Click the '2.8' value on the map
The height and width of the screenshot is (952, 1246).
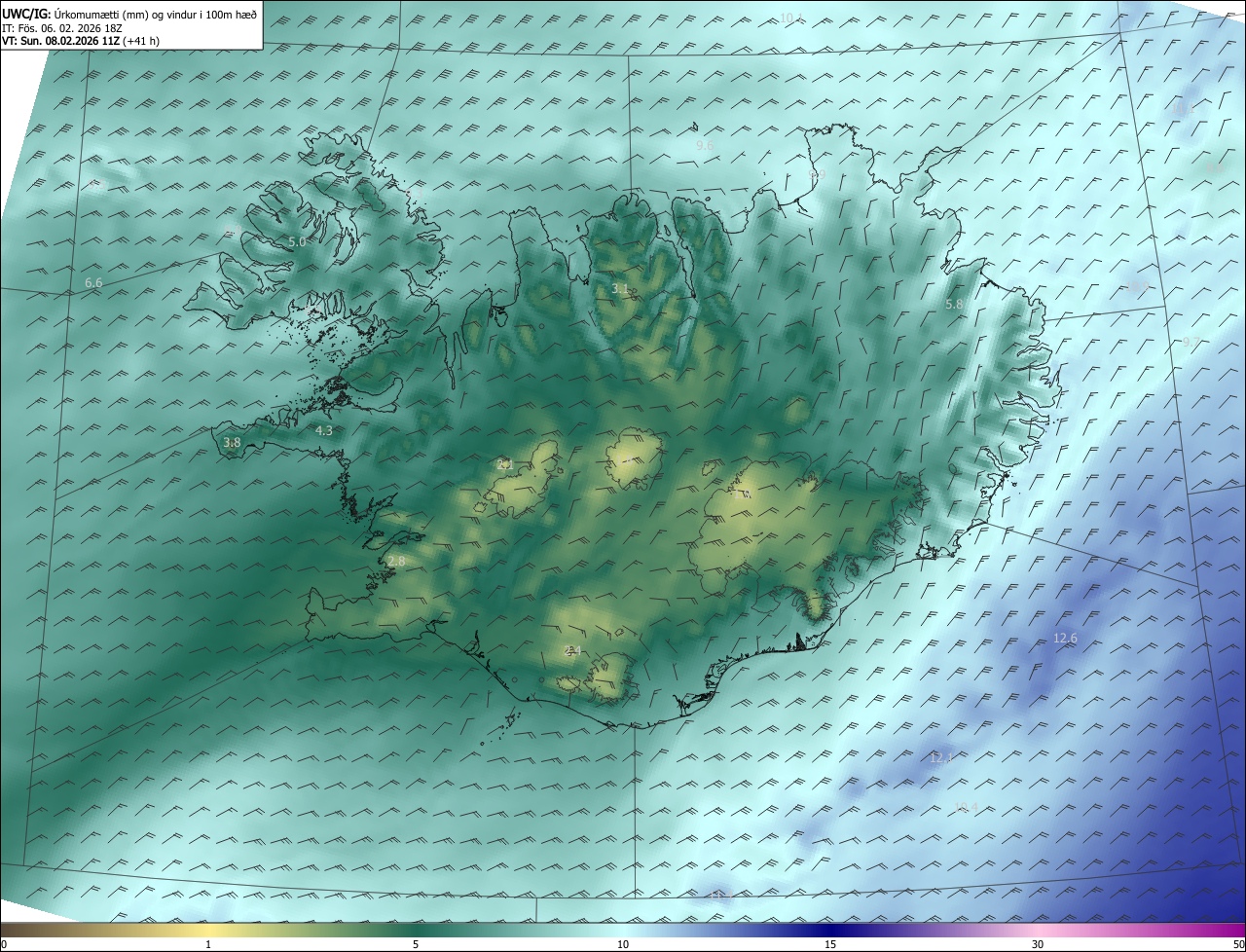[x=396, y=562]
